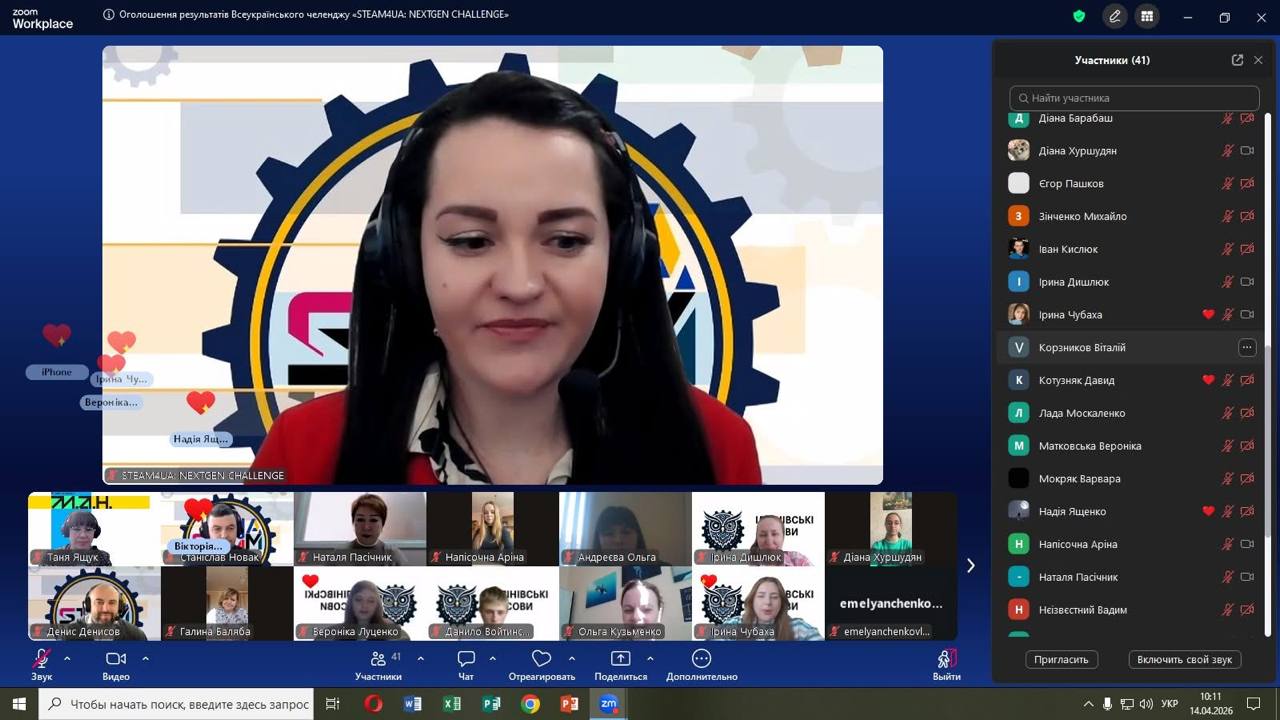1280x720 pixels.
Task: Click the Включить свой звук button
Action: coord(1184,660)
